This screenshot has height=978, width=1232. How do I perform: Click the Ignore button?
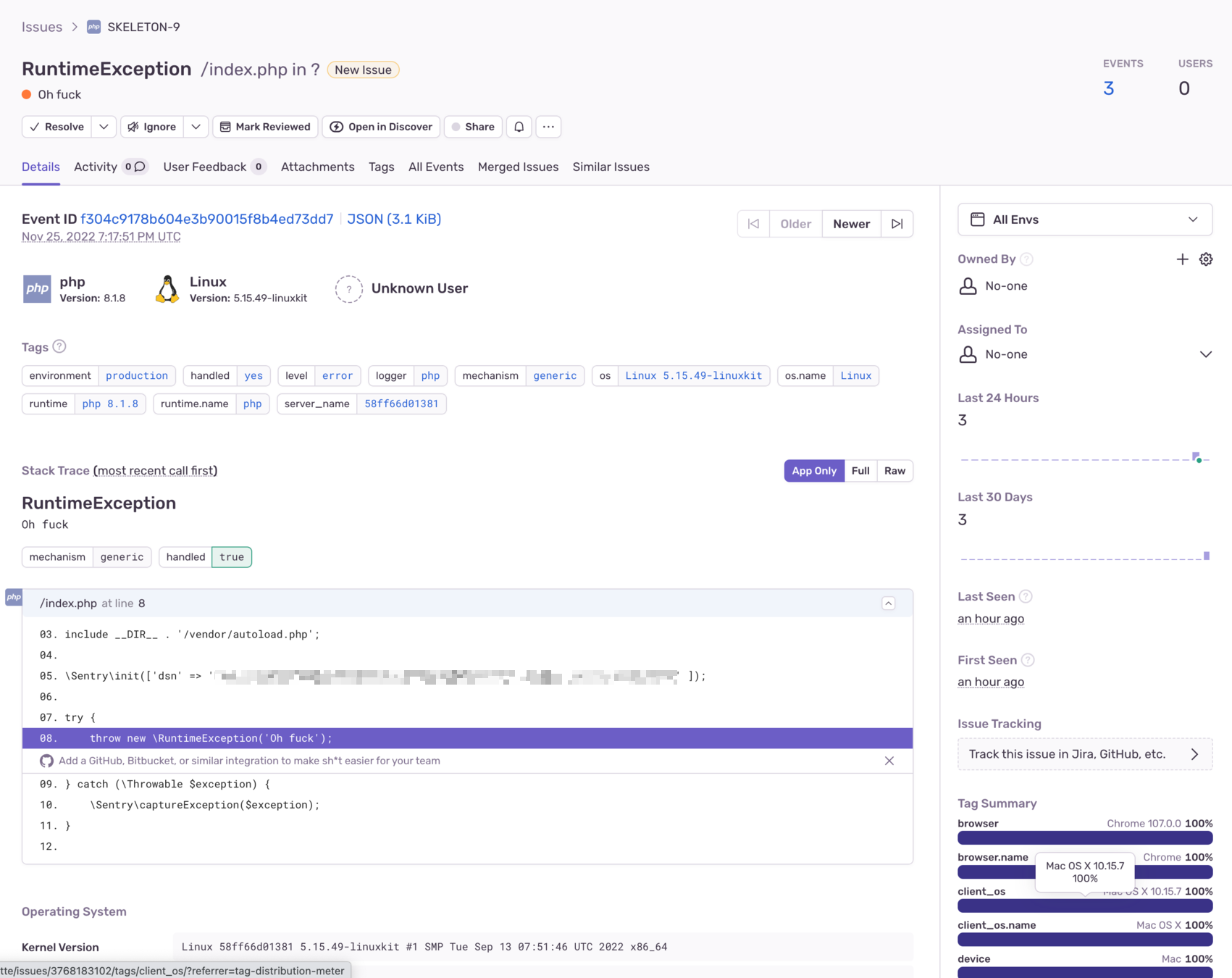[152, 127]
